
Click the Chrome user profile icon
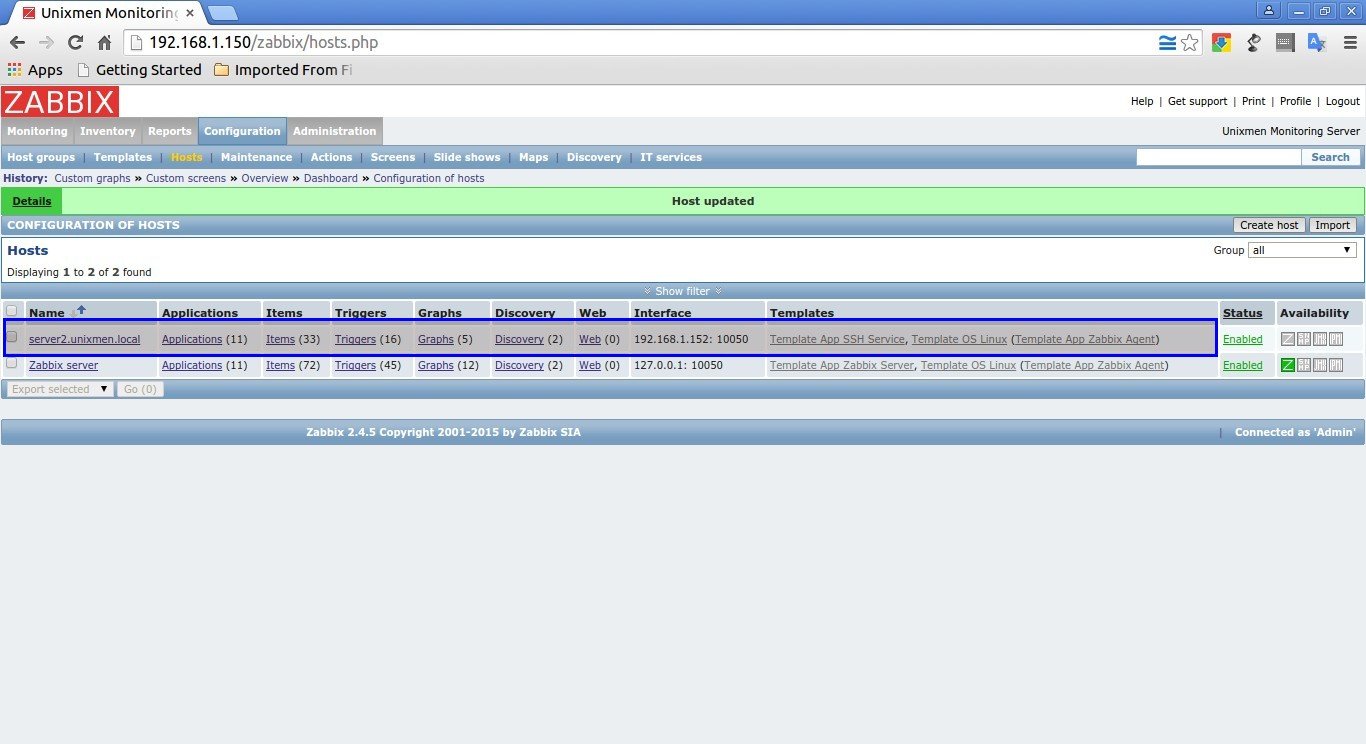point(1268,10)
